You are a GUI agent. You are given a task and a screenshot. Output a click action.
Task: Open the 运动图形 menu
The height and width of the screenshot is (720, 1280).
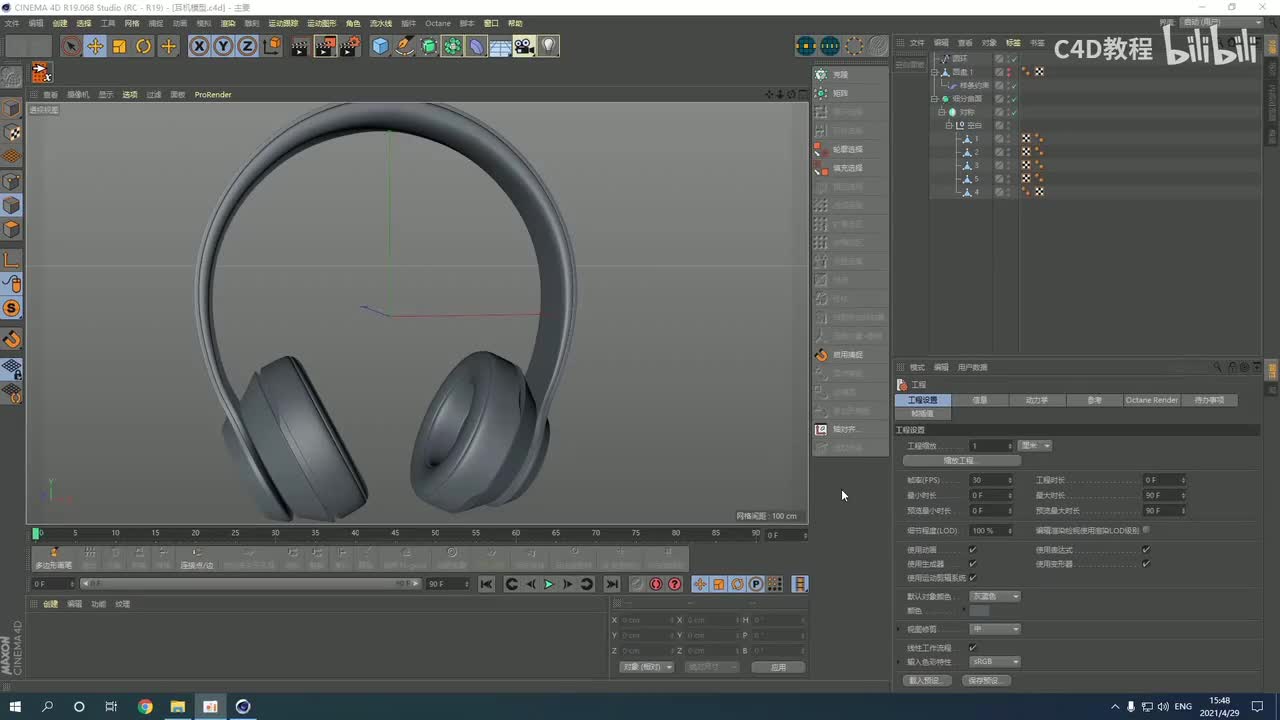coord(321,23)
